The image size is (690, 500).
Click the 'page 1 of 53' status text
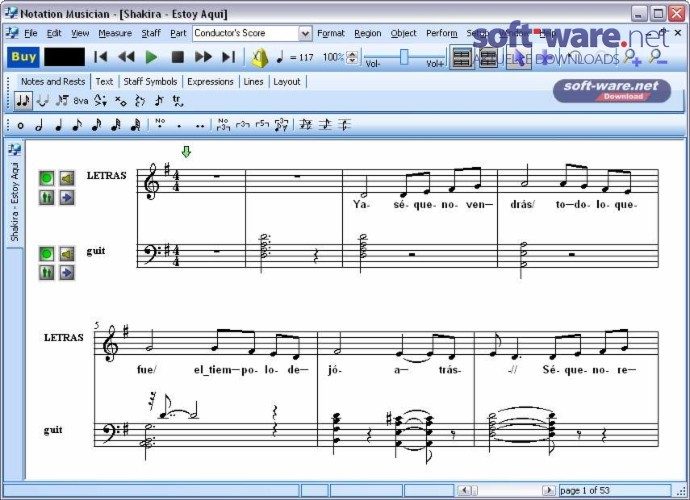pos(584,490)
